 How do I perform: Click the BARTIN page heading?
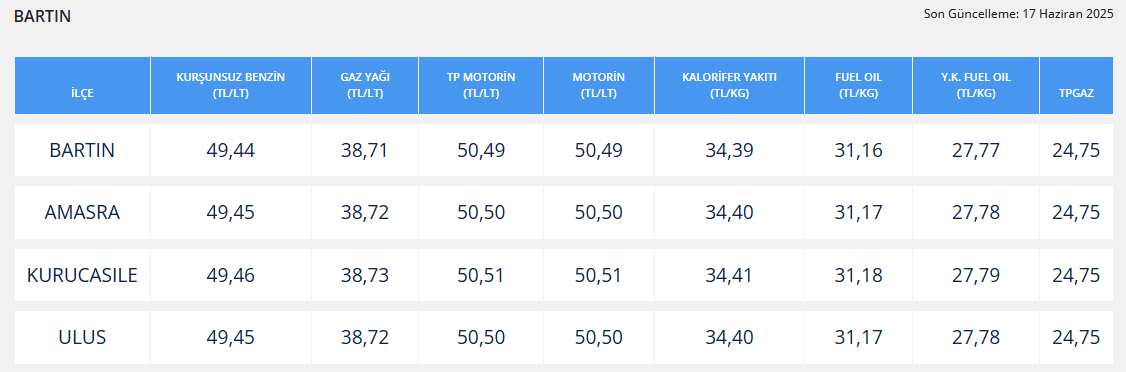click(x=42, y=17)
